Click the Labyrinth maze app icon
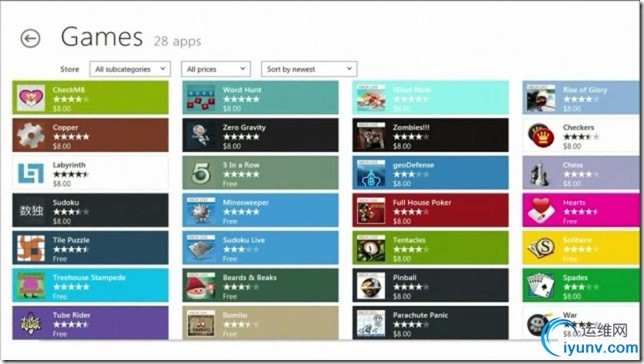Screen dimensions: 644x364 (31, 173)
